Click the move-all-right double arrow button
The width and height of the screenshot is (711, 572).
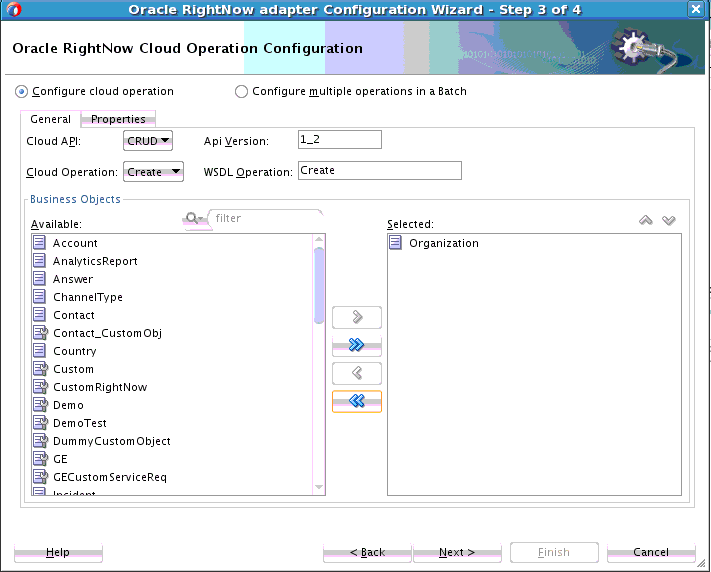357,345
